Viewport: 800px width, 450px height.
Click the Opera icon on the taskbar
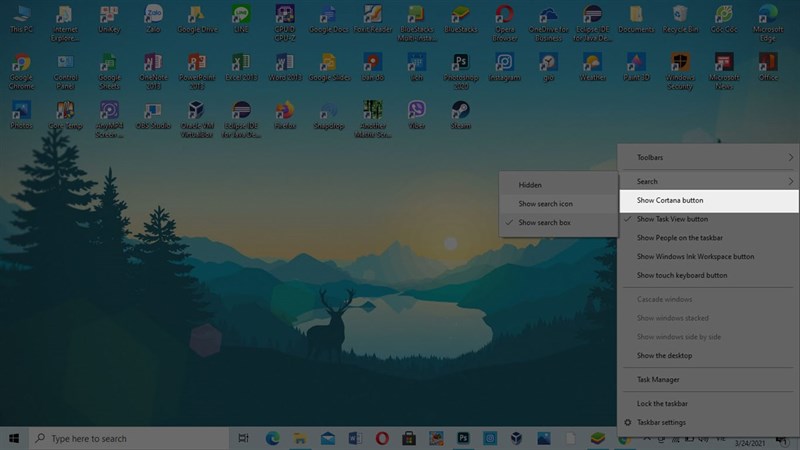[x=382, y=438]
